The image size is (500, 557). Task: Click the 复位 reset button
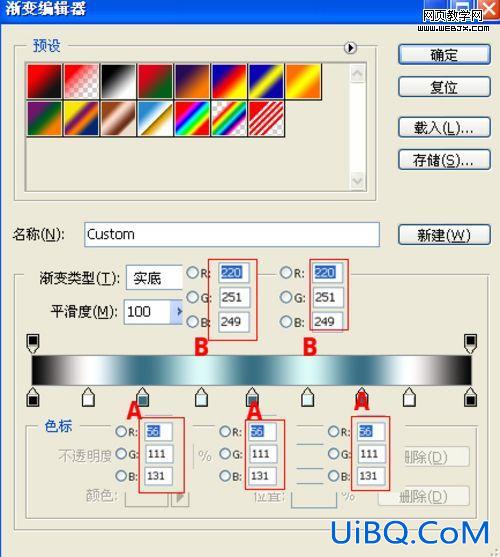point(444,87)
